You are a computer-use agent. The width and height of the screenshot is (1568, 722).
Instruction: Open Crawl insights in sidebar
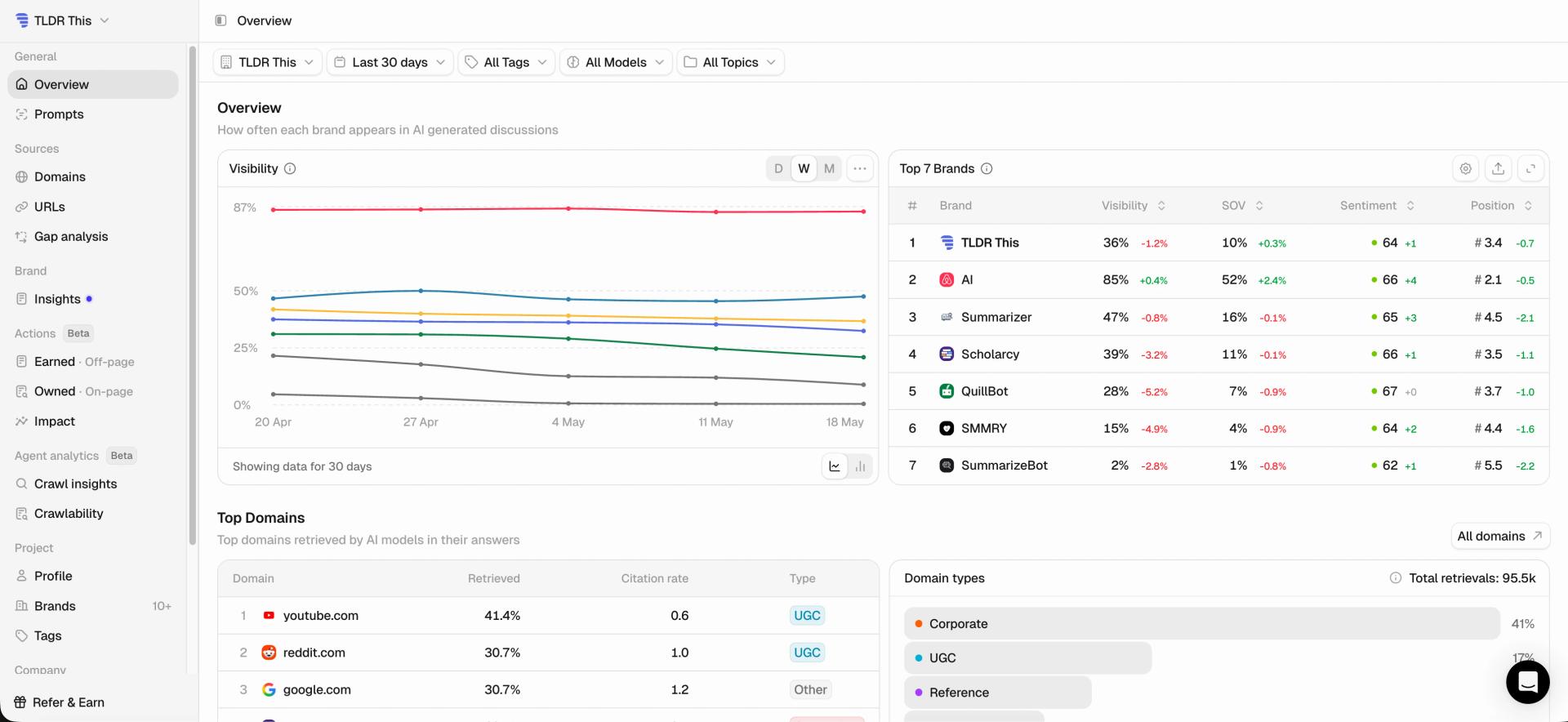point(93,484)
